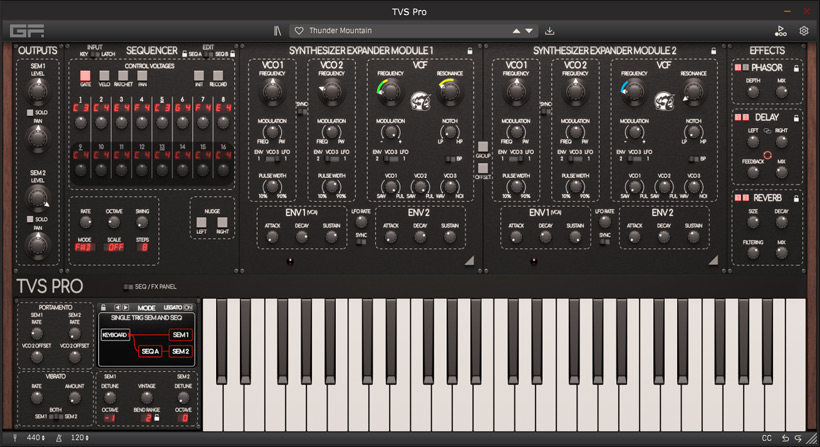Select GATE control voltage button
Screen dimensions: 820x447
point(85,76)
